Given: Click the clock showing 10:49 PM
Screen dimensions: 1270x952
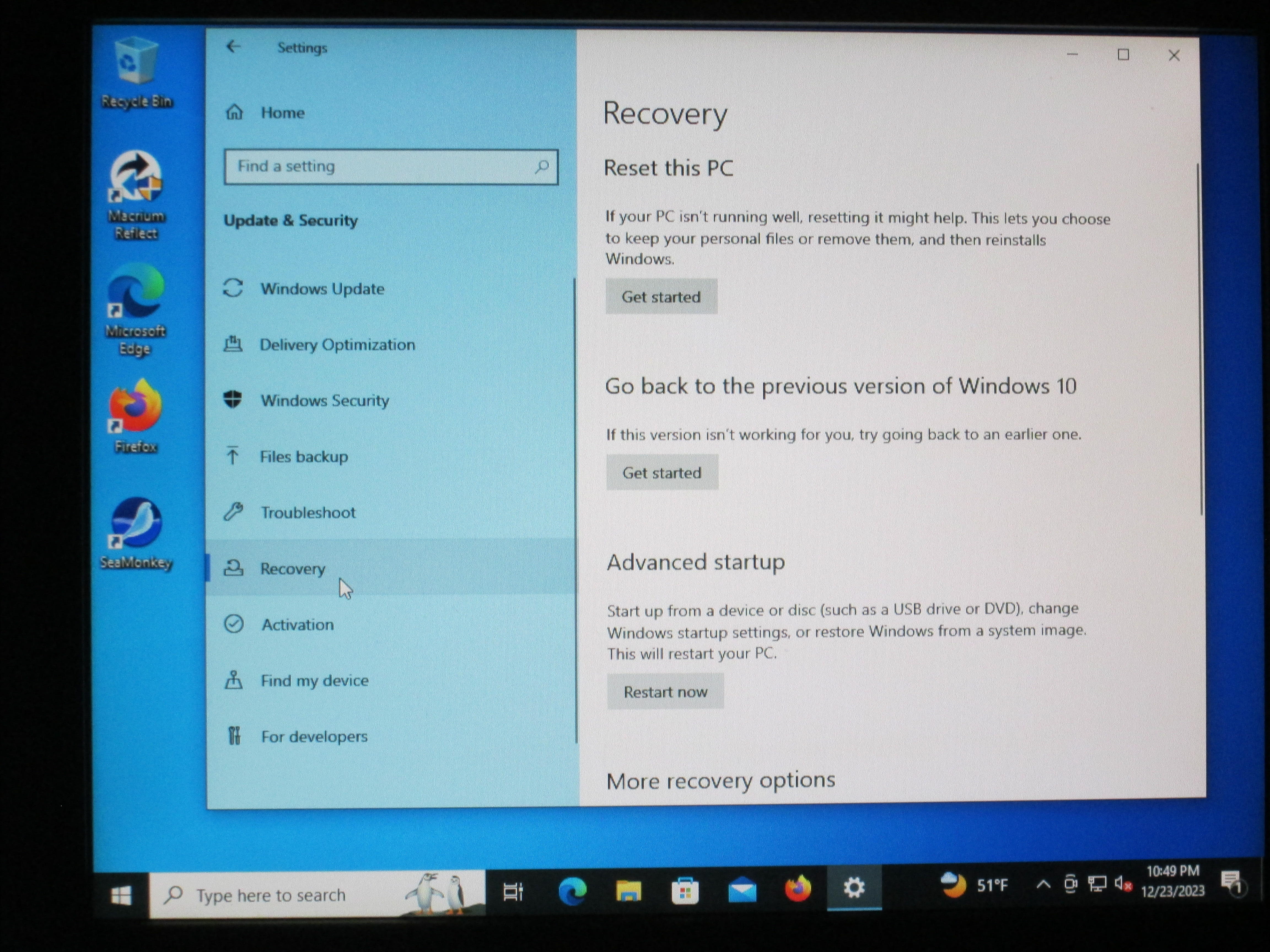Looking at the screenshot, I should click(1172, 881).
